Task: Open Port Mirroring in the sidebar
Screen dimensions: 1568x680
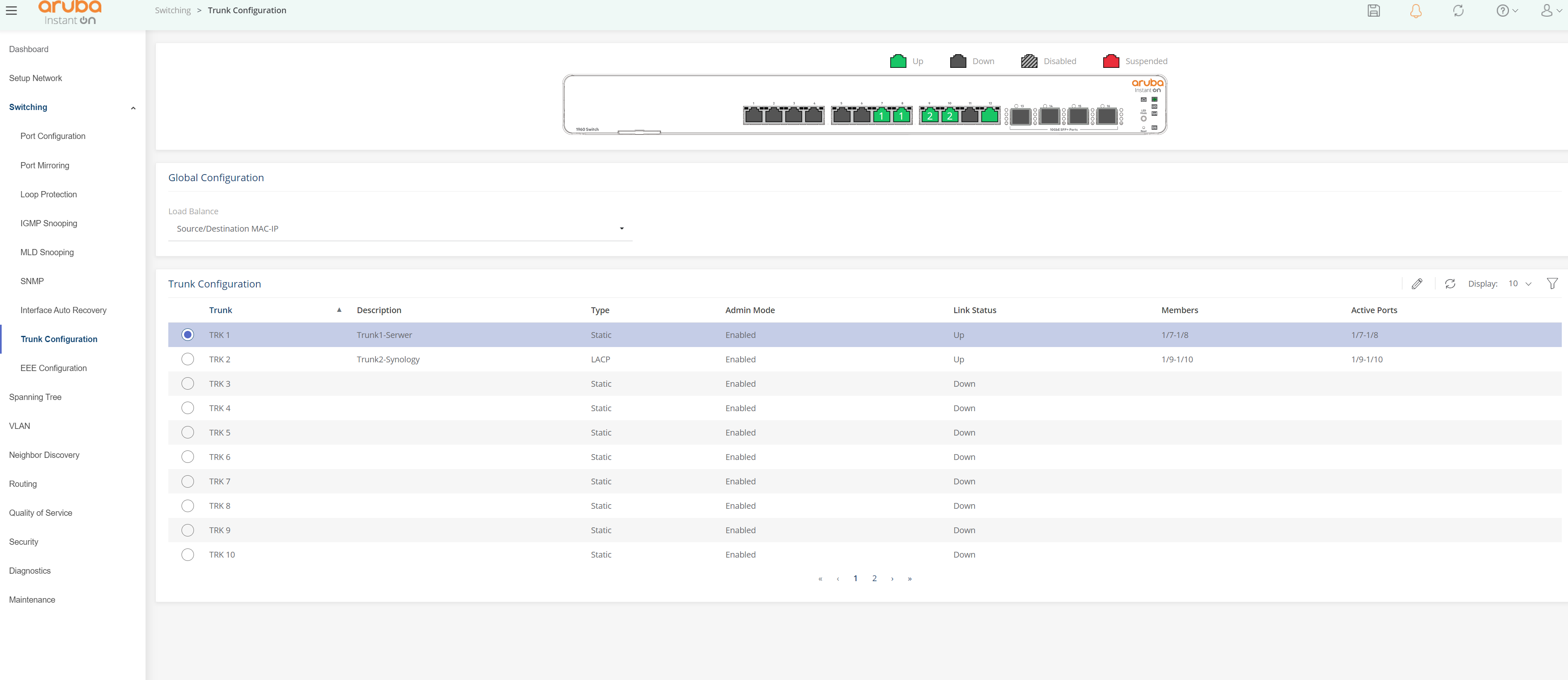Action: 44,165
